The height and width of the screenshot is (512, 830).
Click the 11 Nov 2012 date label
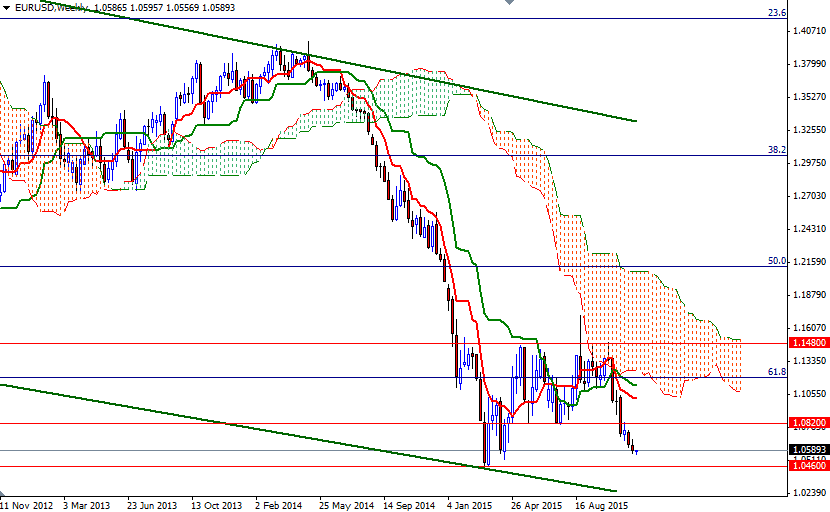pyautogui.click(x=27, y=505)
